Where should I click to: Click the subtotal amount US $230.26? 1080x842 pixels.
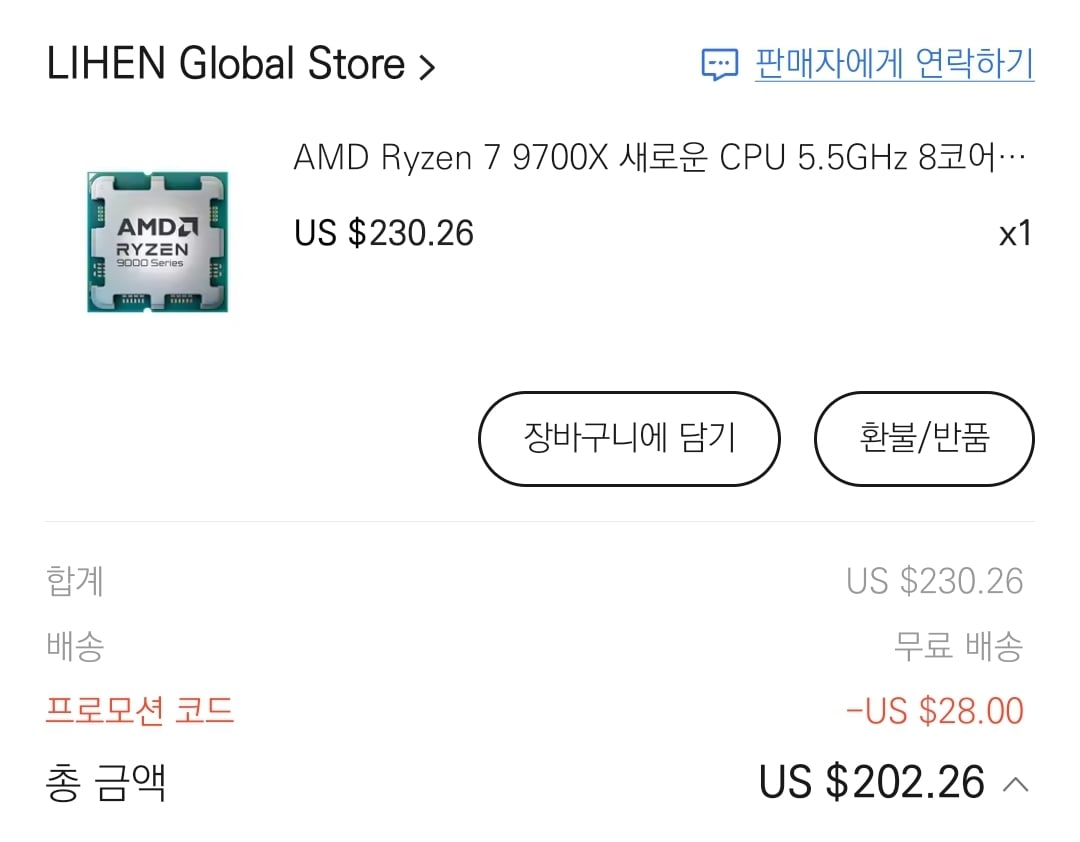(x=935, y=581)
